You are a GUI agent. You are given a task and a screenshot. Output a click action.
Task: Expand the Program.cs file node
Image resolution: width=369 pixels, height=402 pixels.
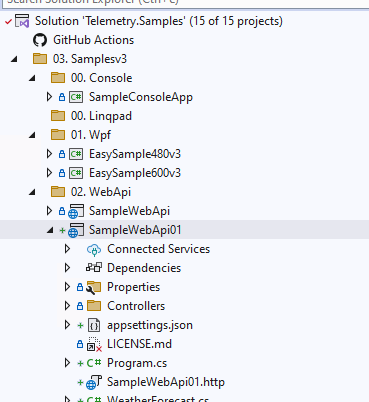pos(67,363)
